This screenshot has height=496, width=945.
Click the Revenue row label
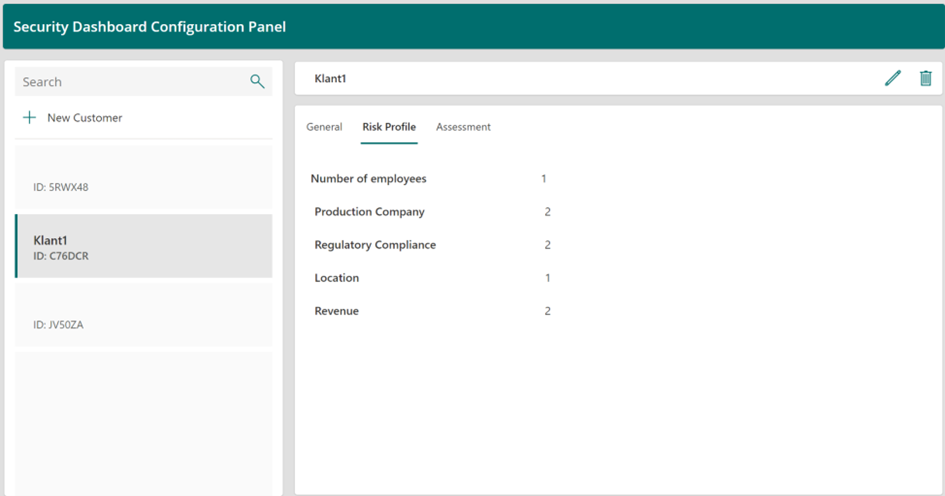coord(336,311)
